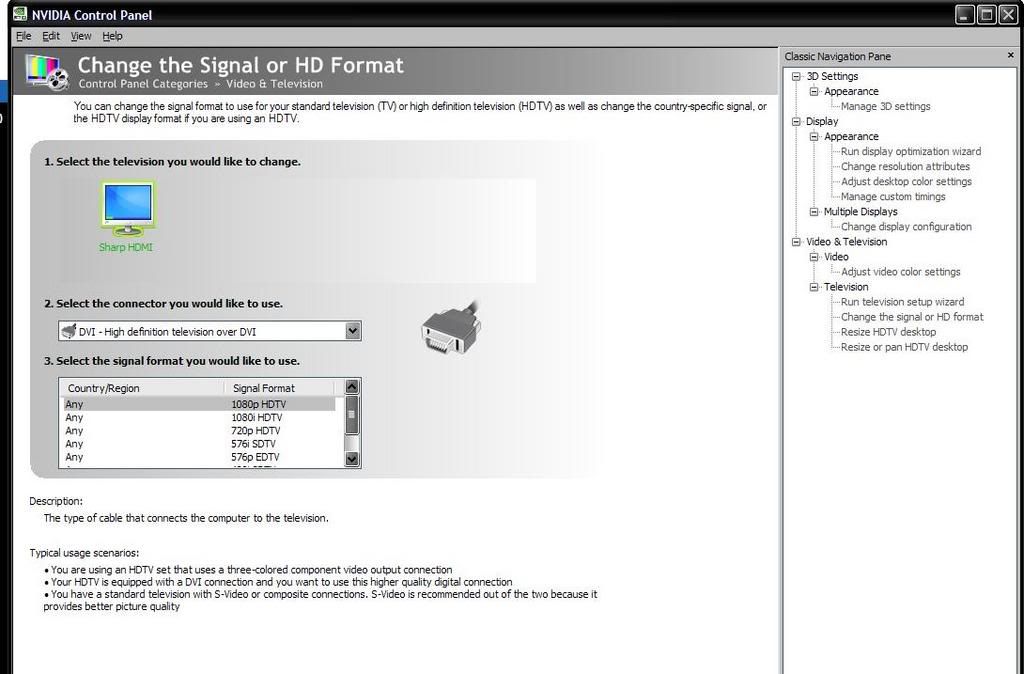Select the 576i SDTV signal format
Image resolution: width=1024 pixels, height=674 pixels.
199,443
